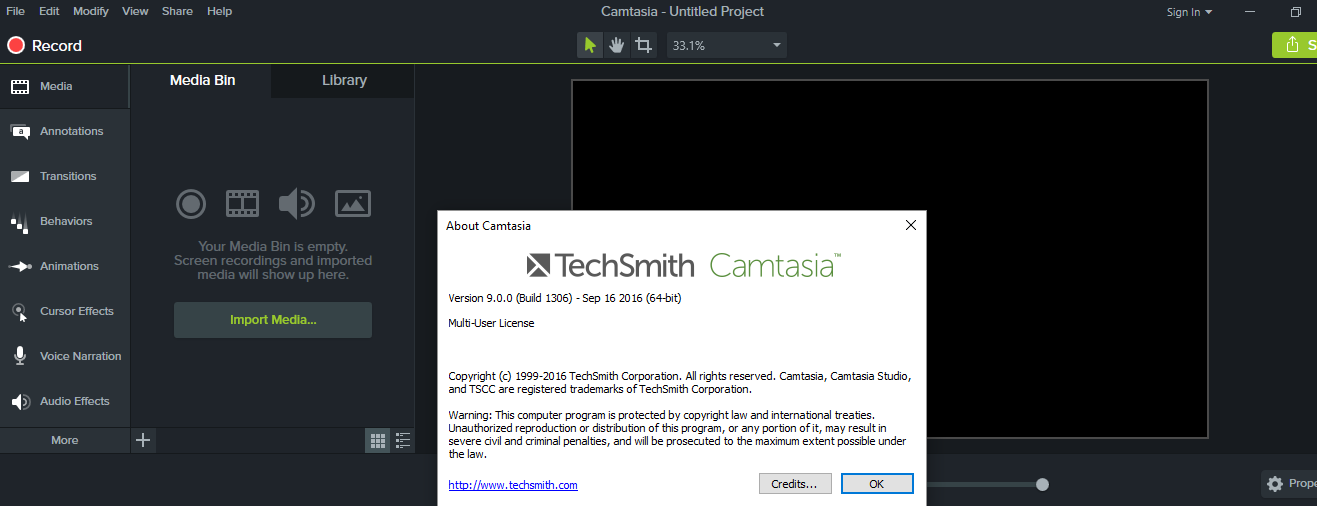Open the Edit menu

49,11
